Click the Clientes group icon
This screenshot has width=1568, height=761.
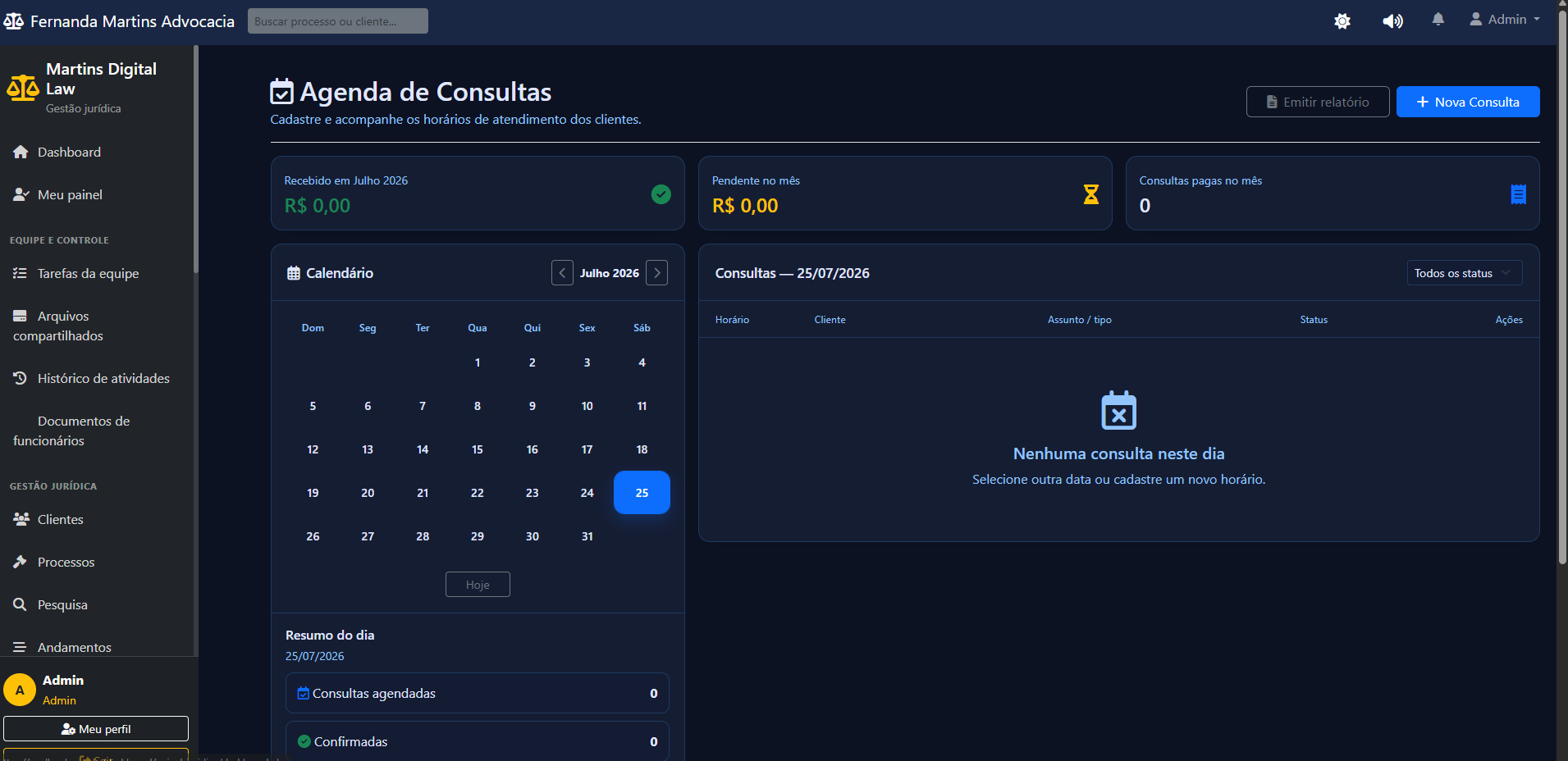pyautogui.click(x=21, y=519)
